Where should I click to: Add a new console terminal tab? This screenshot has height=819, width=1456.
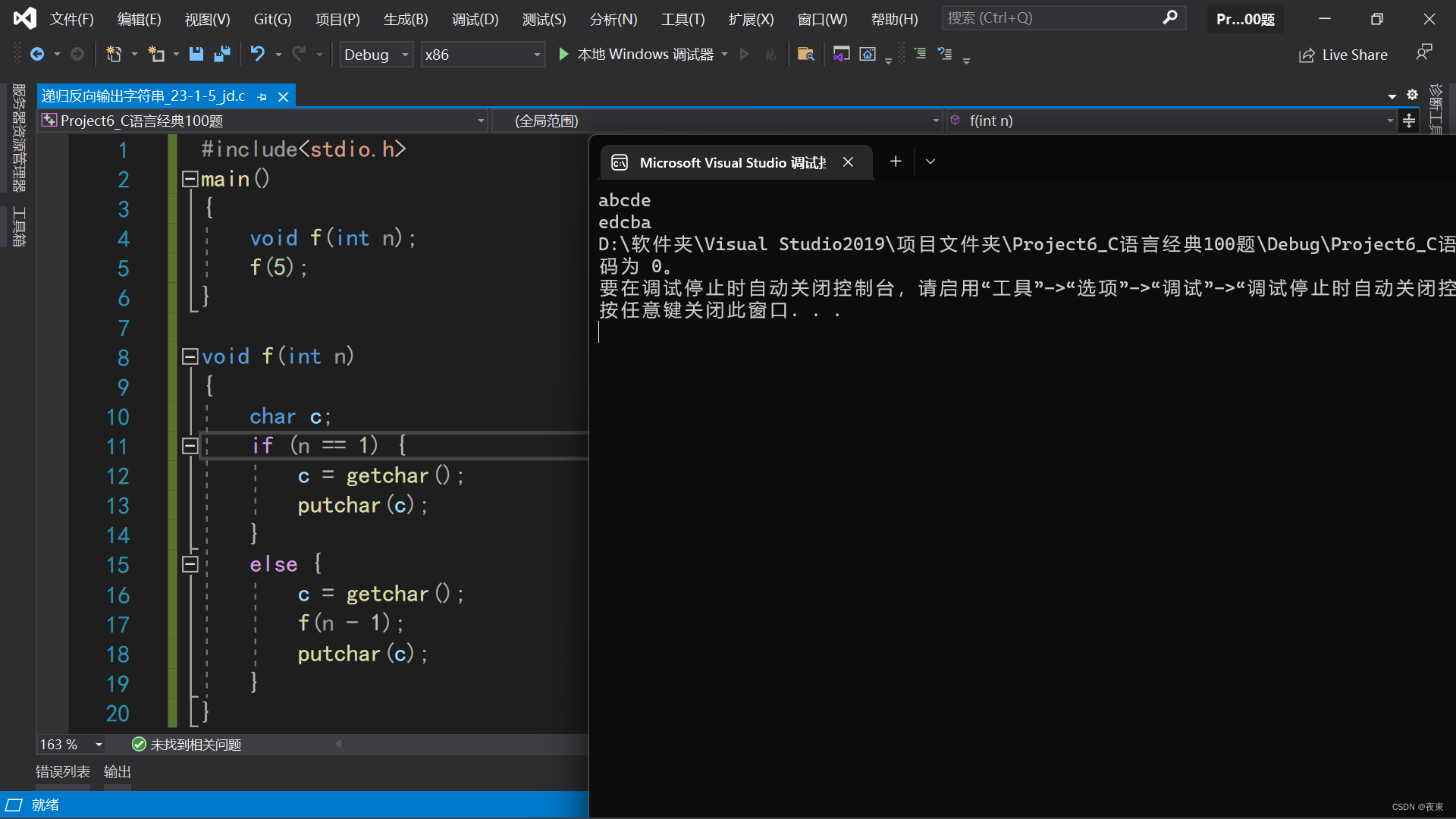896,162
